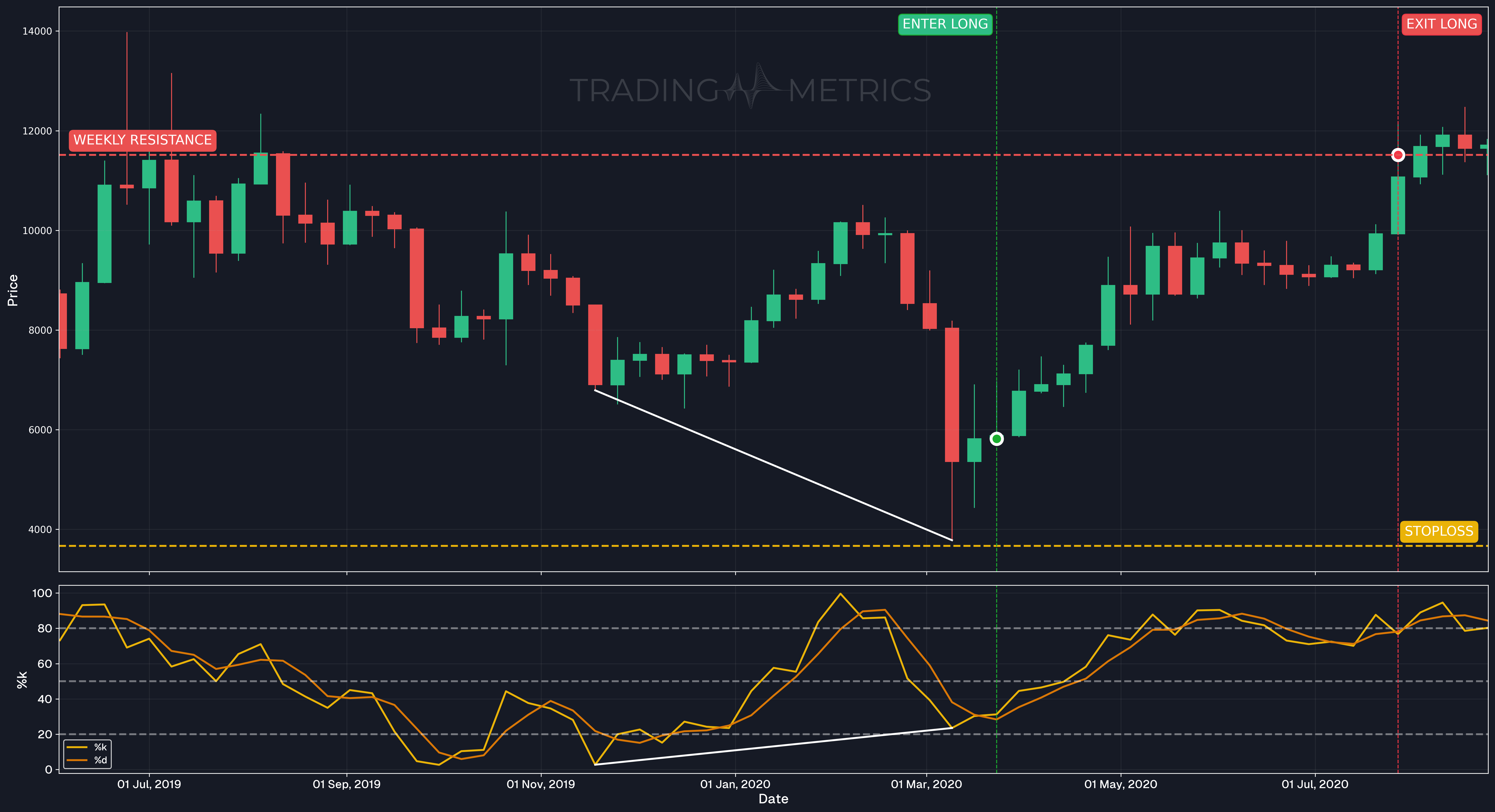Click the %k axis title
The height and width of the screenshot is (812, 1495).
click(x=22, y=680)
